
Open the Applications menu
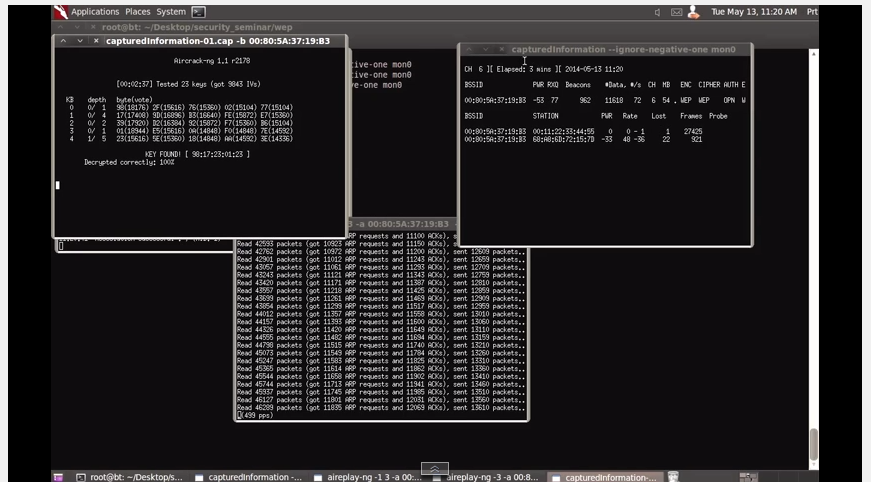[95, 12]
